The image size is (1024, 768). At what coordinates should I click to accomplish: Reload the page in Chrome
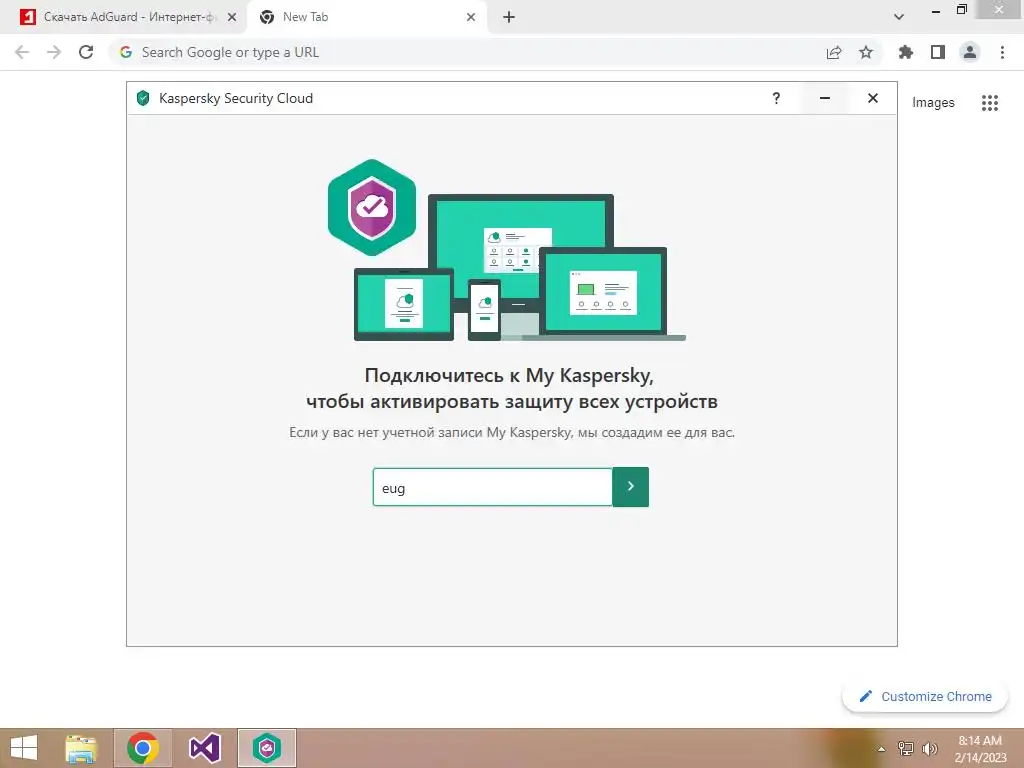pyautogui.click(x=86, y=52)
